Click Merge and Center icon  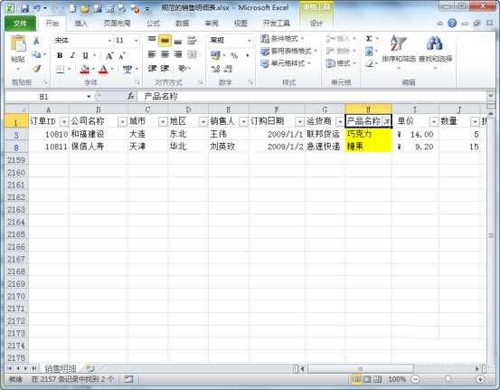(192, 54)
